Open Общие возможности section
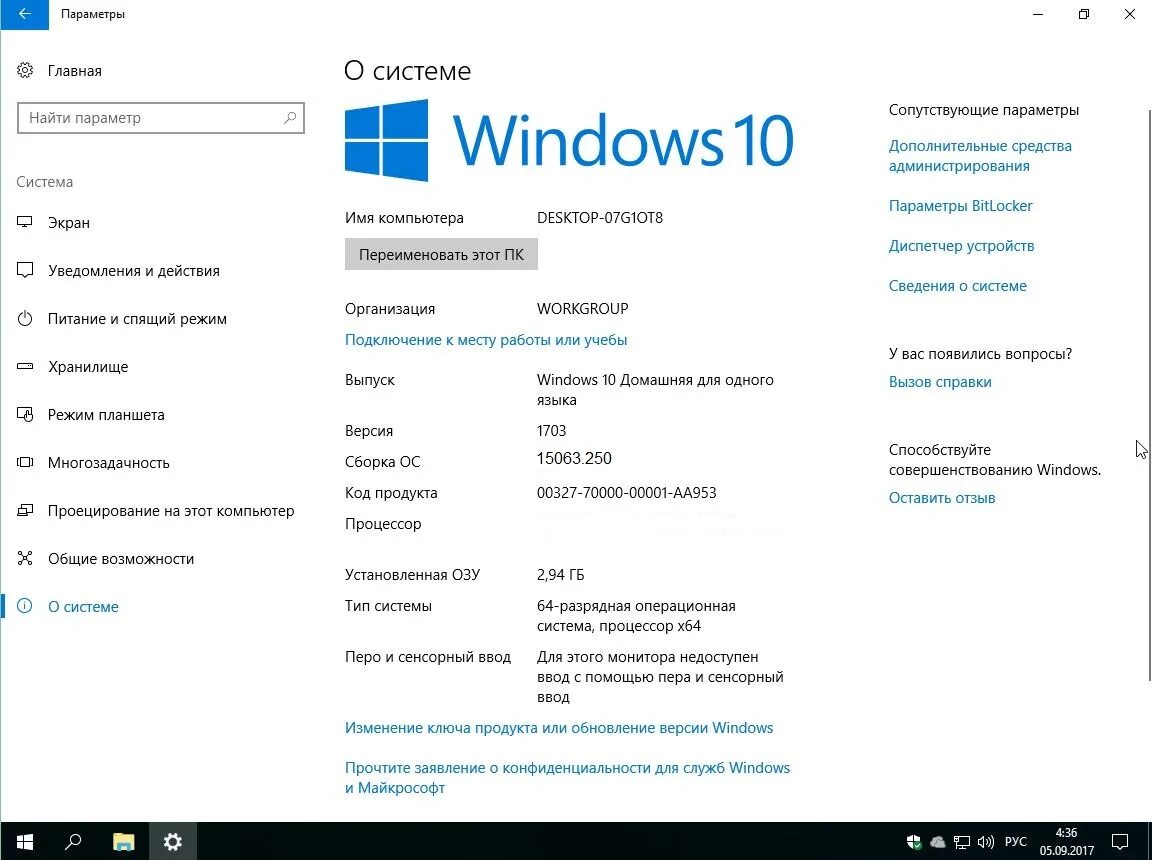 point(121,559)
